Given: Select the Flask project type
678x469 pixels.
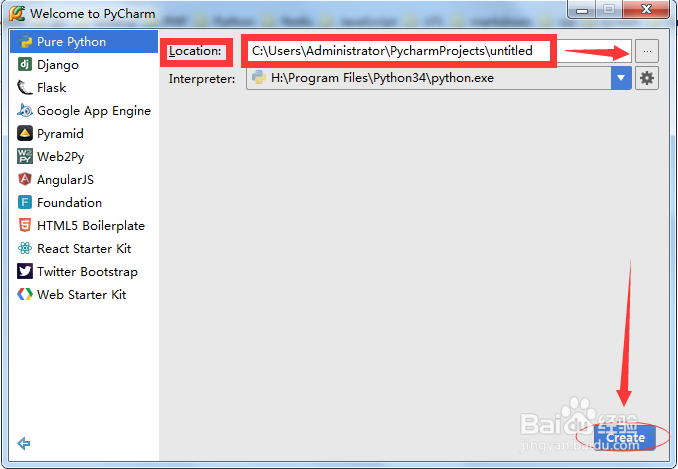Looking at the screenshot, I should pos(84,88).
